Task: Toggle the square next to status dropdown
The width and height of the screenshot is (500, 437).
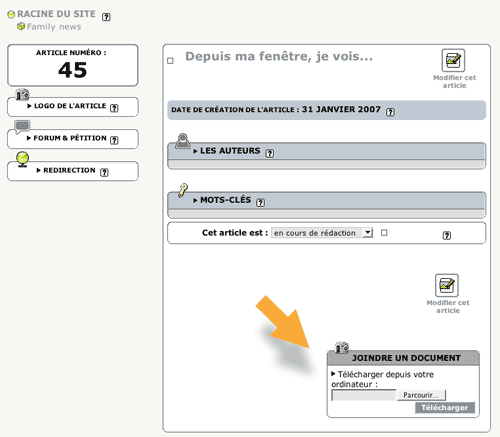Action: click(384, 233)
